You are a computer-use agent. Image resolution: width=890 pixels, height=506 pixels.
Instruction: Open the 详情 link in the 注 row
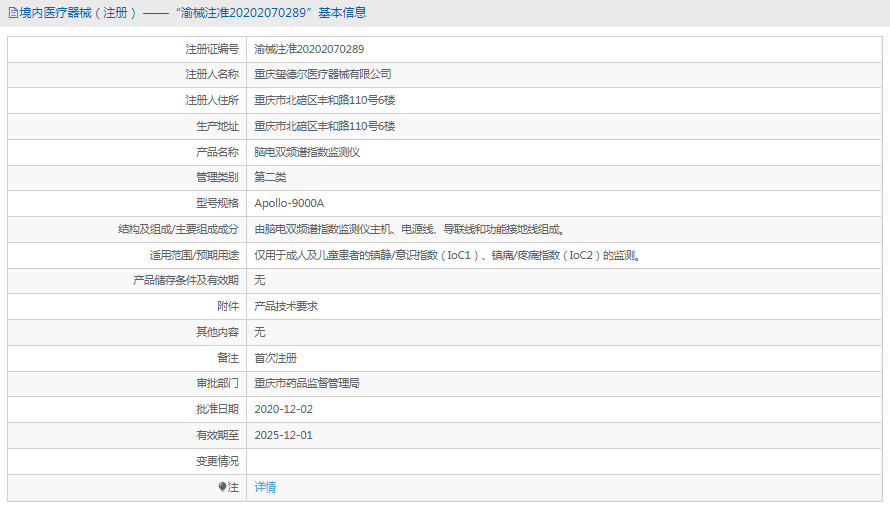coord(265,487)
